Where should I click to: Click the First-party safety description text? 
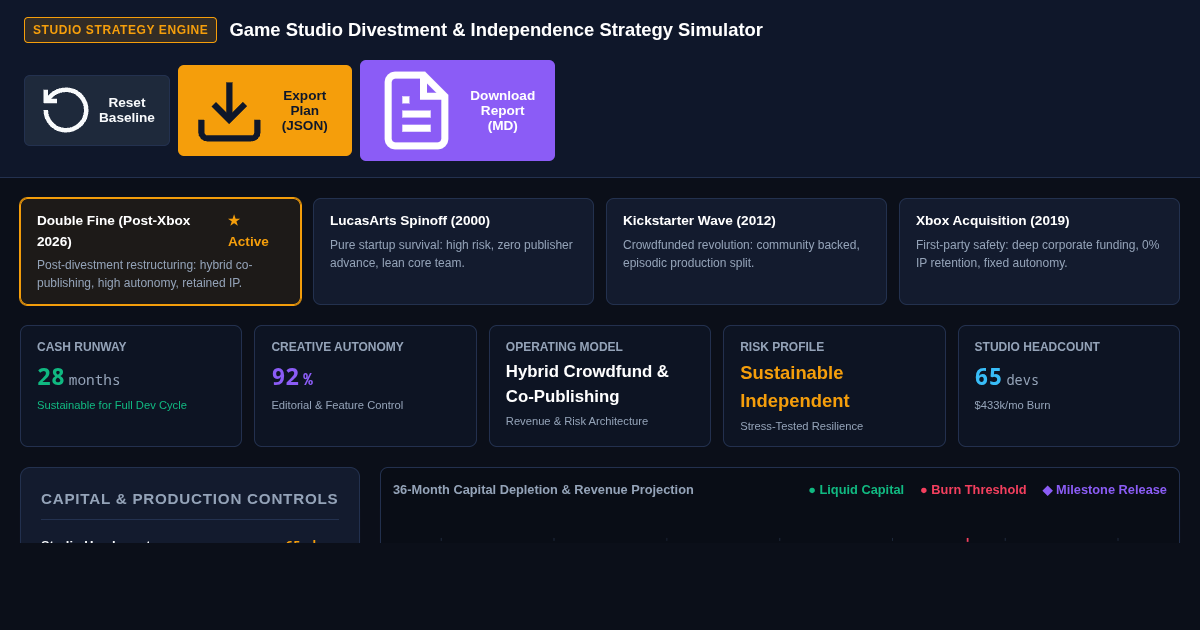tap(1038, 254)
